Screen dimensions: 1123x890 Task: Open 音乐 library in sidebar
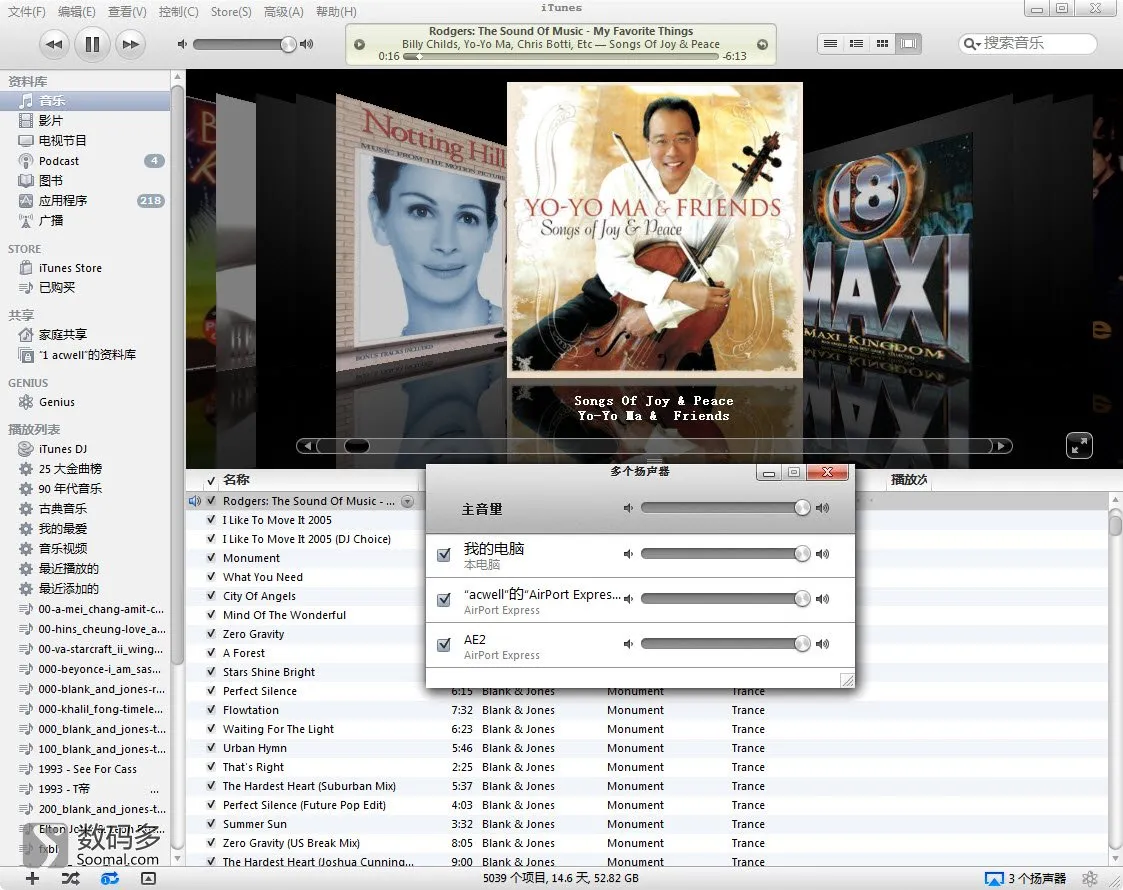pos(85,101)
